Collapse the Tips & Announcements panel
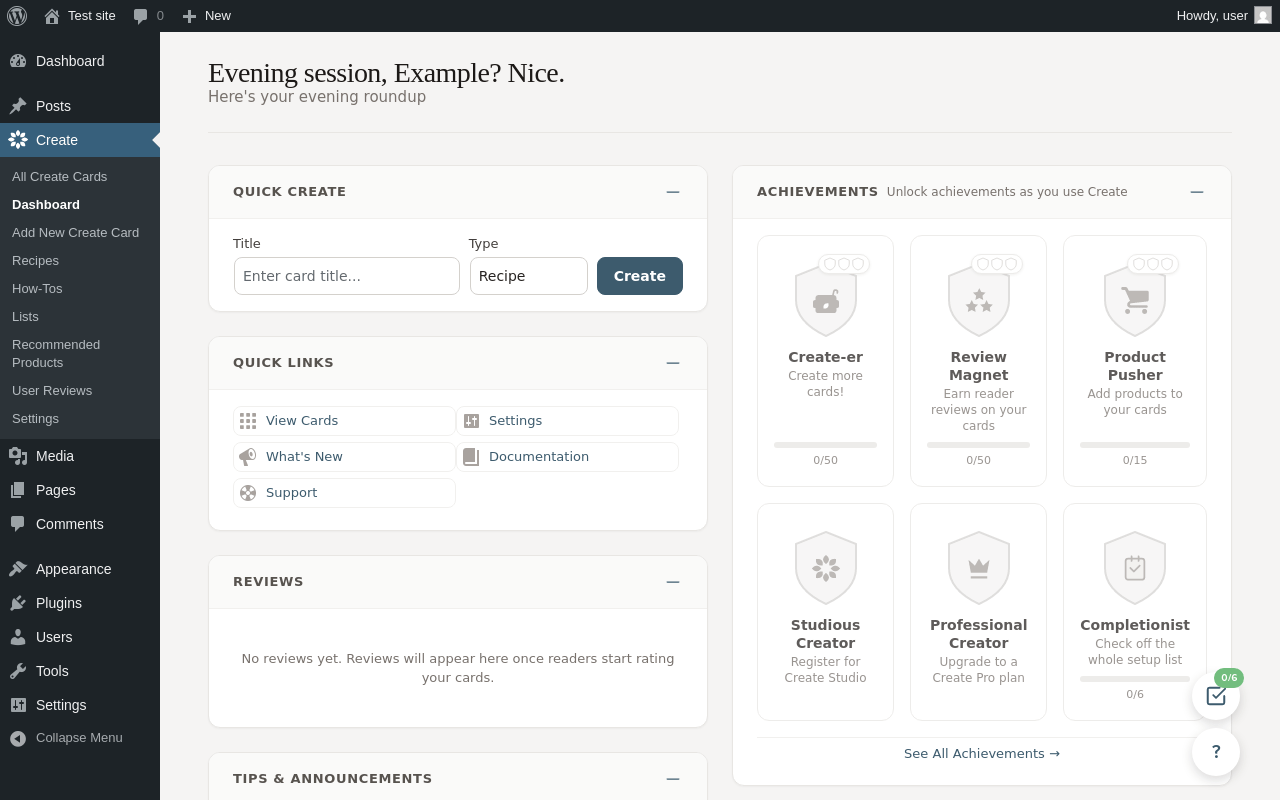 (x=673, y=779)
